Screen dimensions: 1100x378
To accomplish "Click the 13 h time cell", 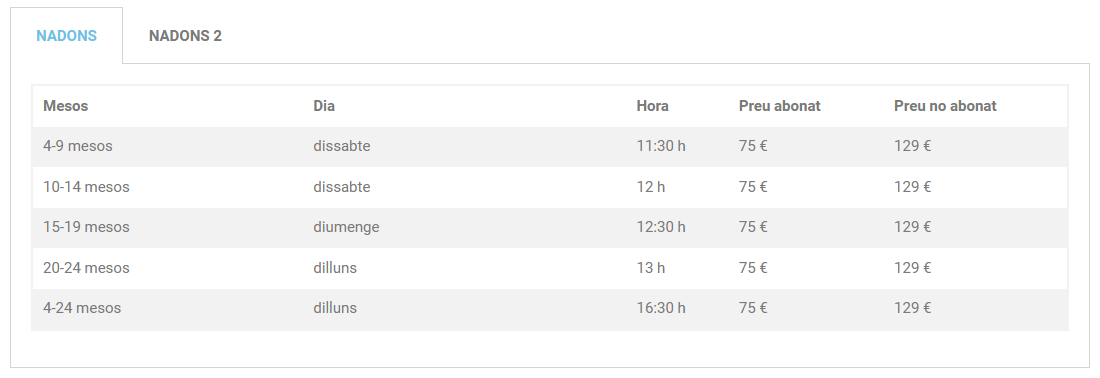I will 650,268.
